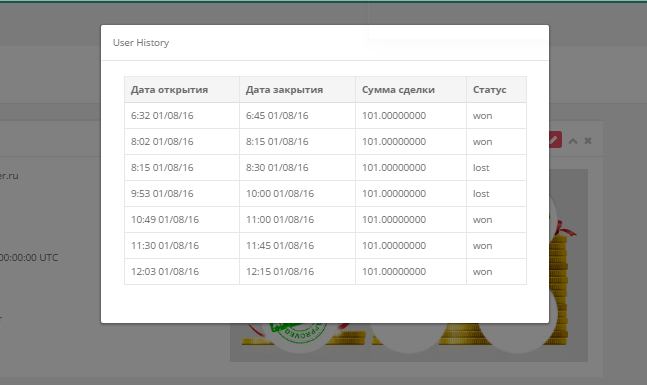This screenshot has height=385, width=647.
Task: Click 'lost' status in the 9:53 row
Action: click(481, 194)
